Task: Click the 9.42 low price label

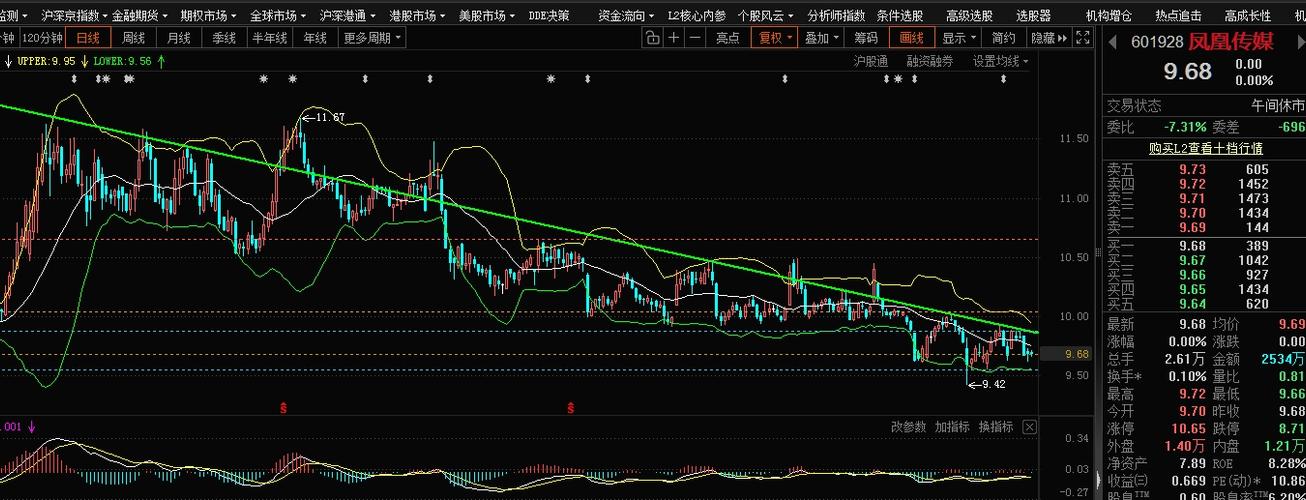Action: 993,384
